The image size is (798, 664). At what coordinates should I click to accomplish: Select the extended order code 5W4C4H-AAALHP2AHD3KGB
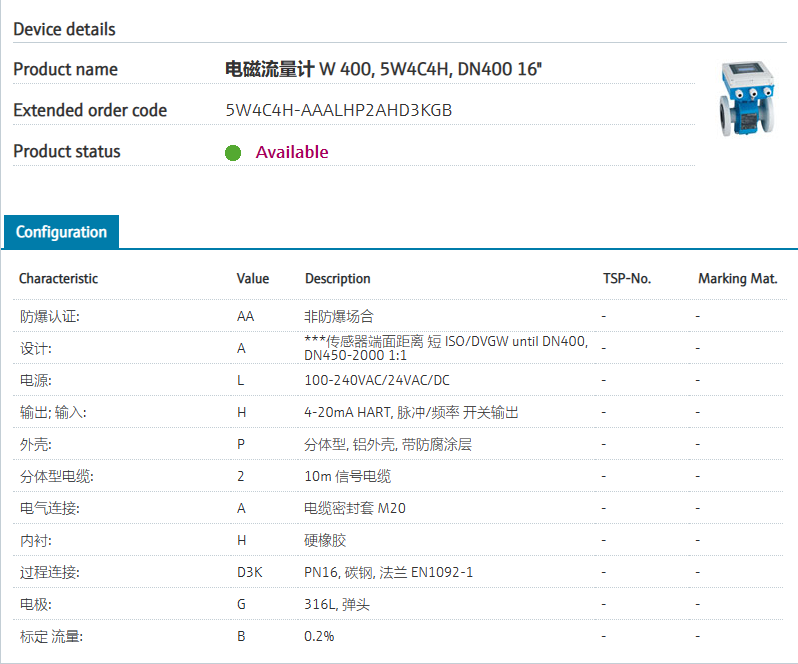coord(339,111)
